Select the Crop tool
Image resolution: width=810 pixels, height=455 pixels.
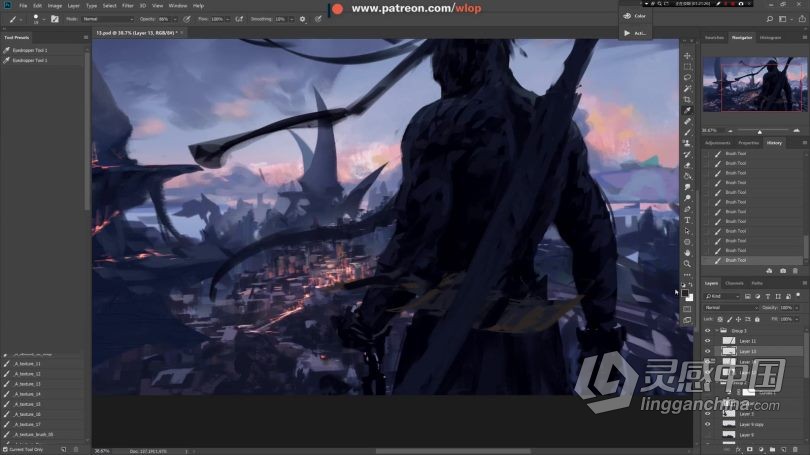(x=687, y=99)
